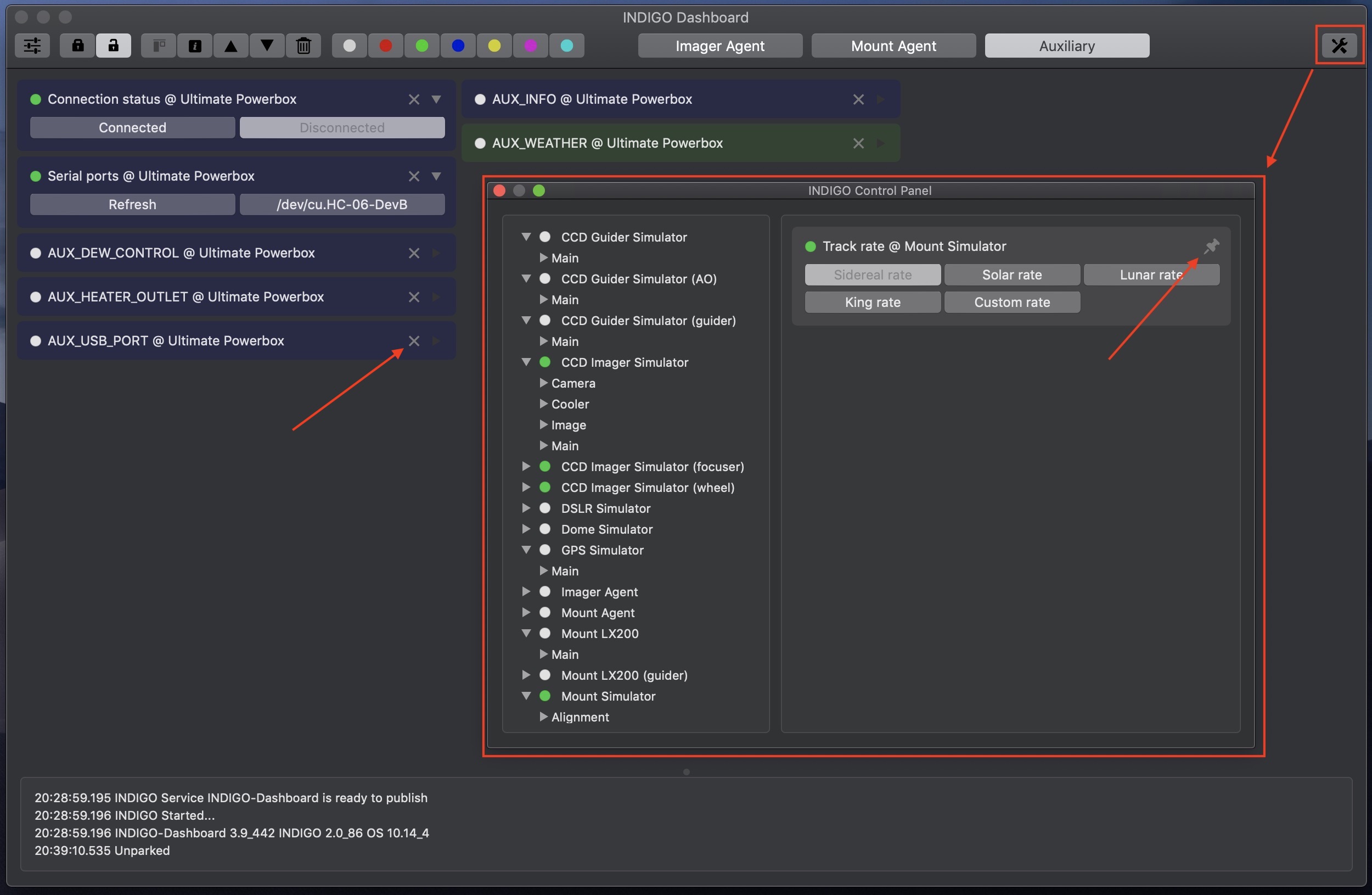Open Alignment group under Mount Simulator
Image resolution: width=1372 pixels, height=895 pixels.
click(543, 716)
